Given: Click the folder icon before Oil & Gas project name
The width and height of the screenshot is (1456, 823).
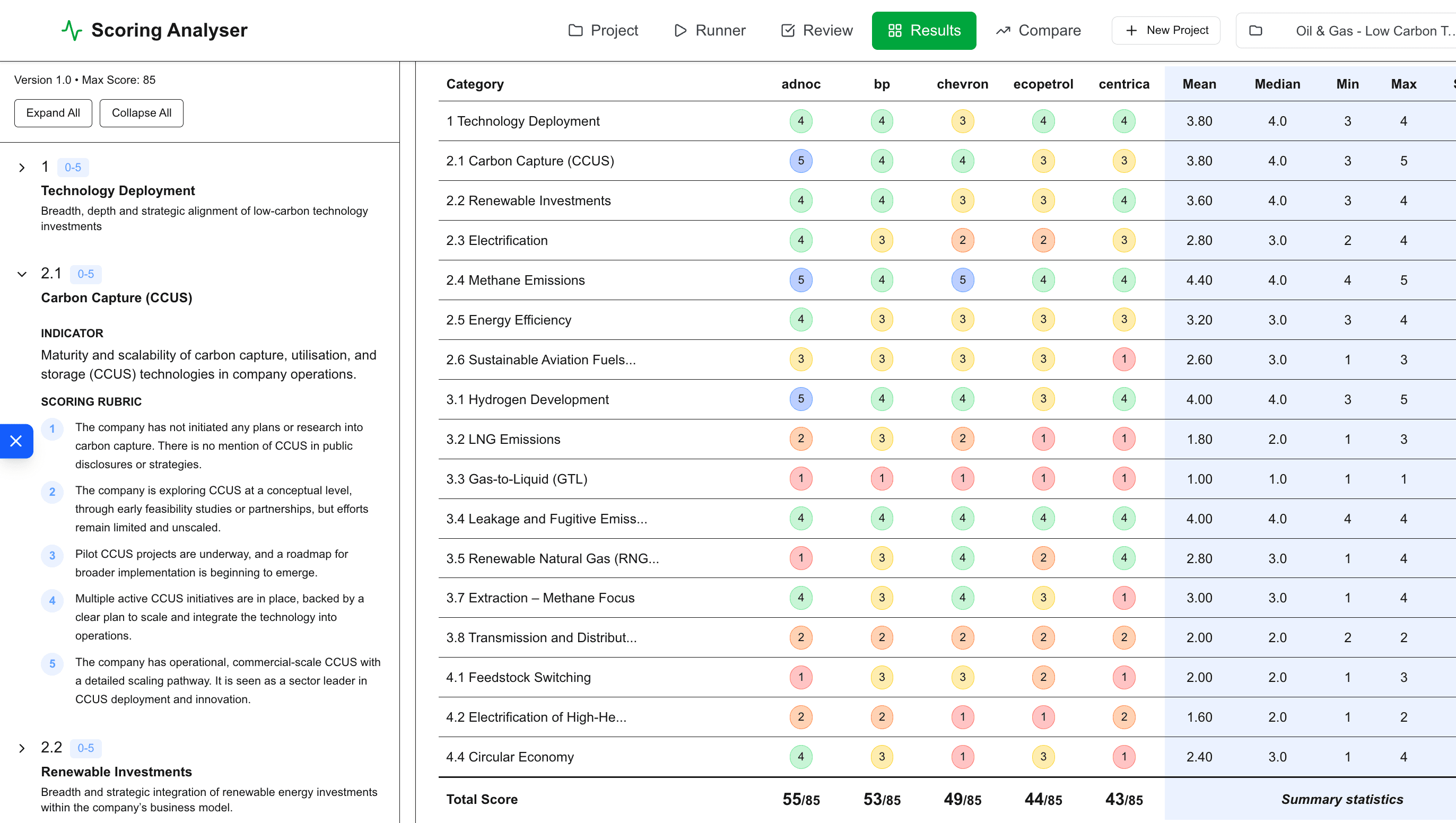Looking at the screenshot, I should pos(1257,31).
